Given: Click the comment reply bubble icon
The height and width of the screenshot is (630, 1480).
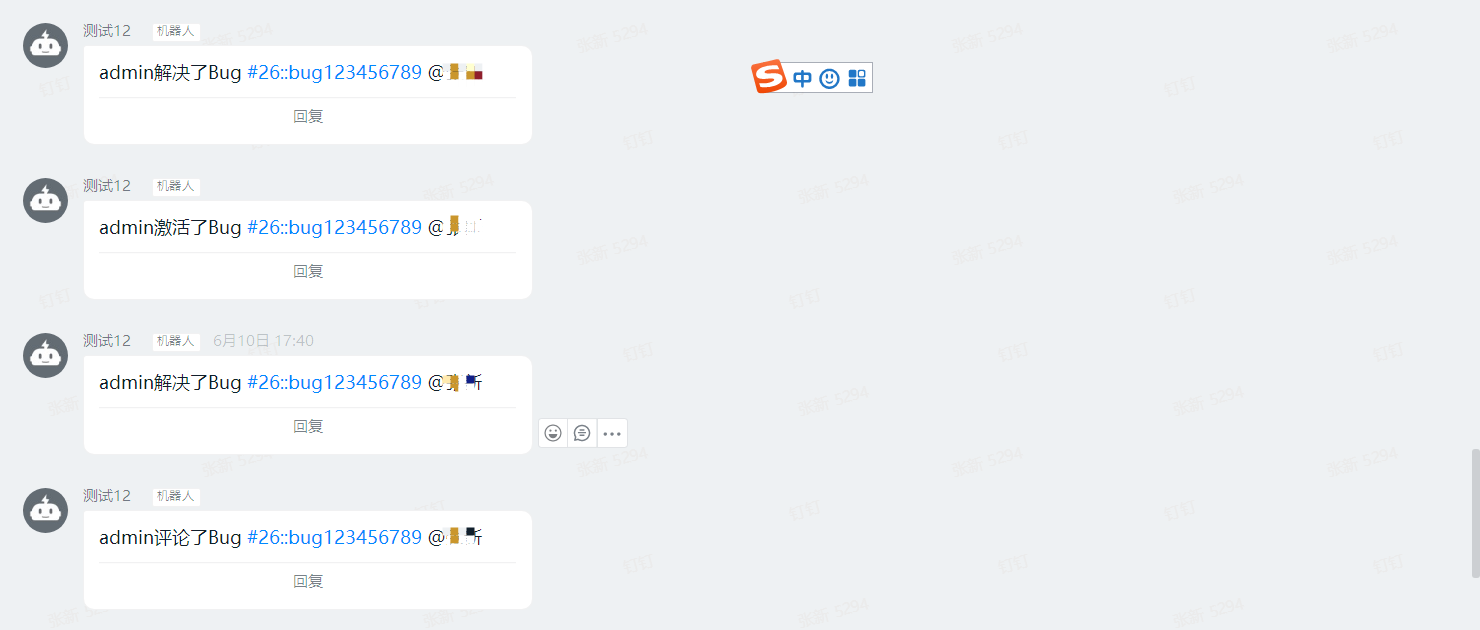Looking at the screenshot, I should tap(582, 433).
